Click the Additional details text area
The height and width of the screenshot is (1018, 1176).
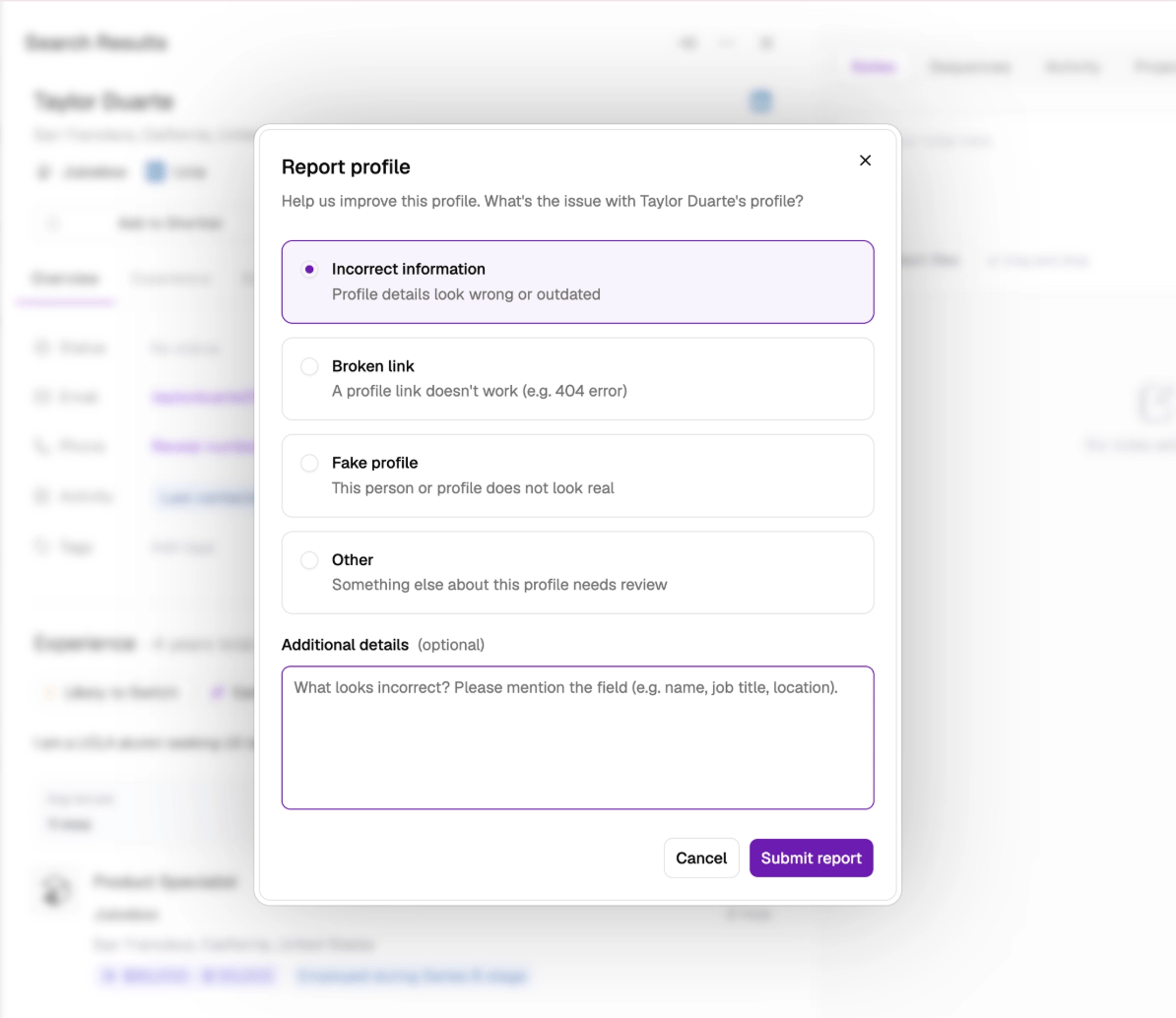[x=577, y=737]
